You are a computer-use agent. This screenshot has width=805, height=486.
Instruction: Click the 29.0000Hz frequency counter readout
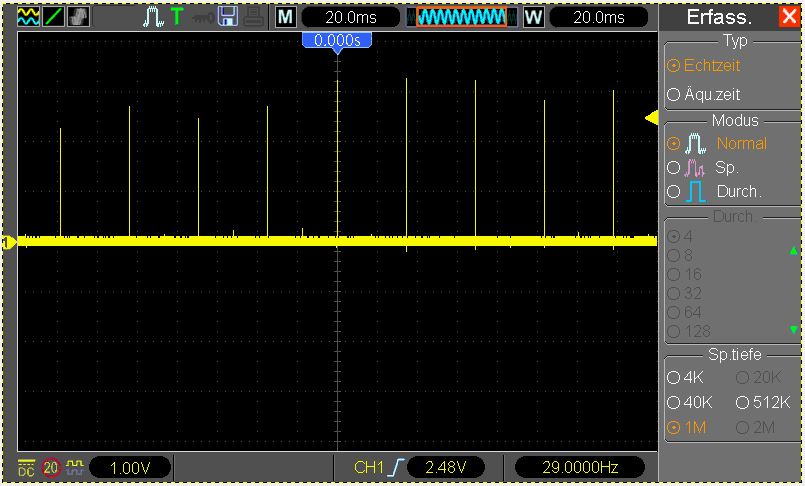[580, 468]
